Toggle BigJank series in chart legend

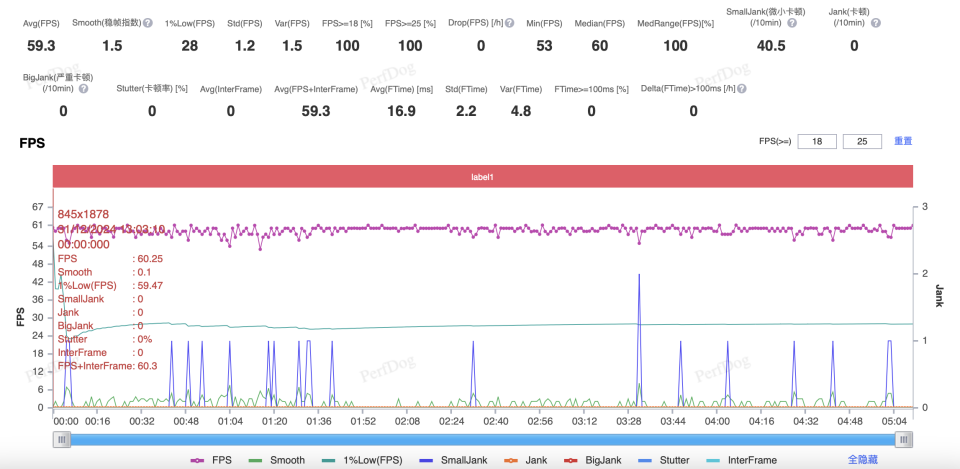(x=594, y=460)
